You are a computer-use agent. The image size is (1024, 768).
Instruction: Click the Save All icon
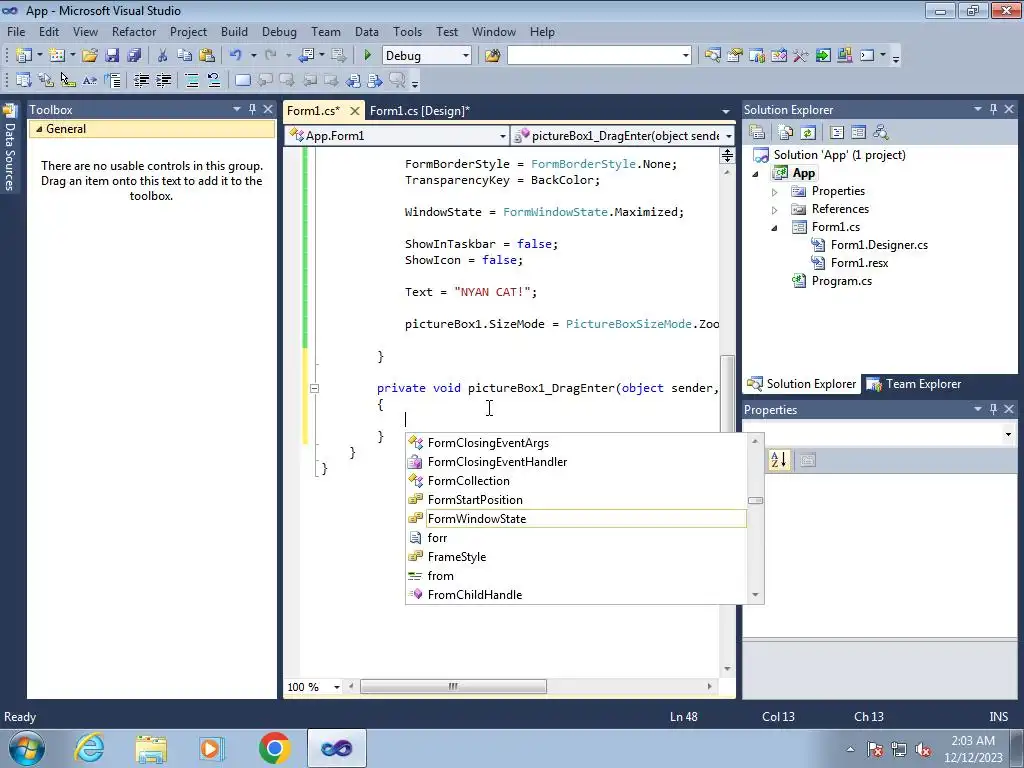coord(134,56)
